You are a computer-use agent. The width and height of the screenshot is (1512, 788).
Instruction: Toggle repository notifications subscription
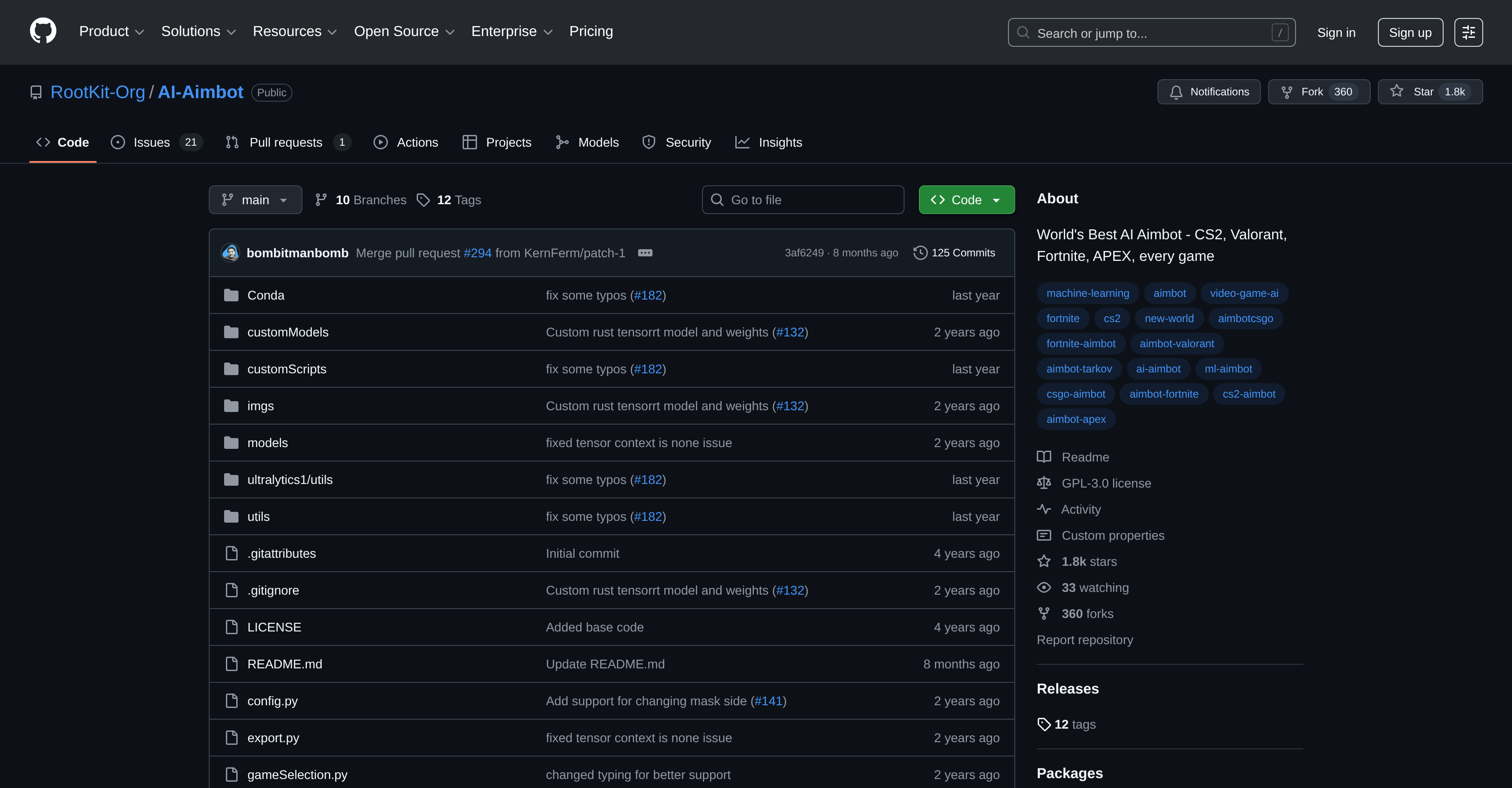pos(1209,92)
